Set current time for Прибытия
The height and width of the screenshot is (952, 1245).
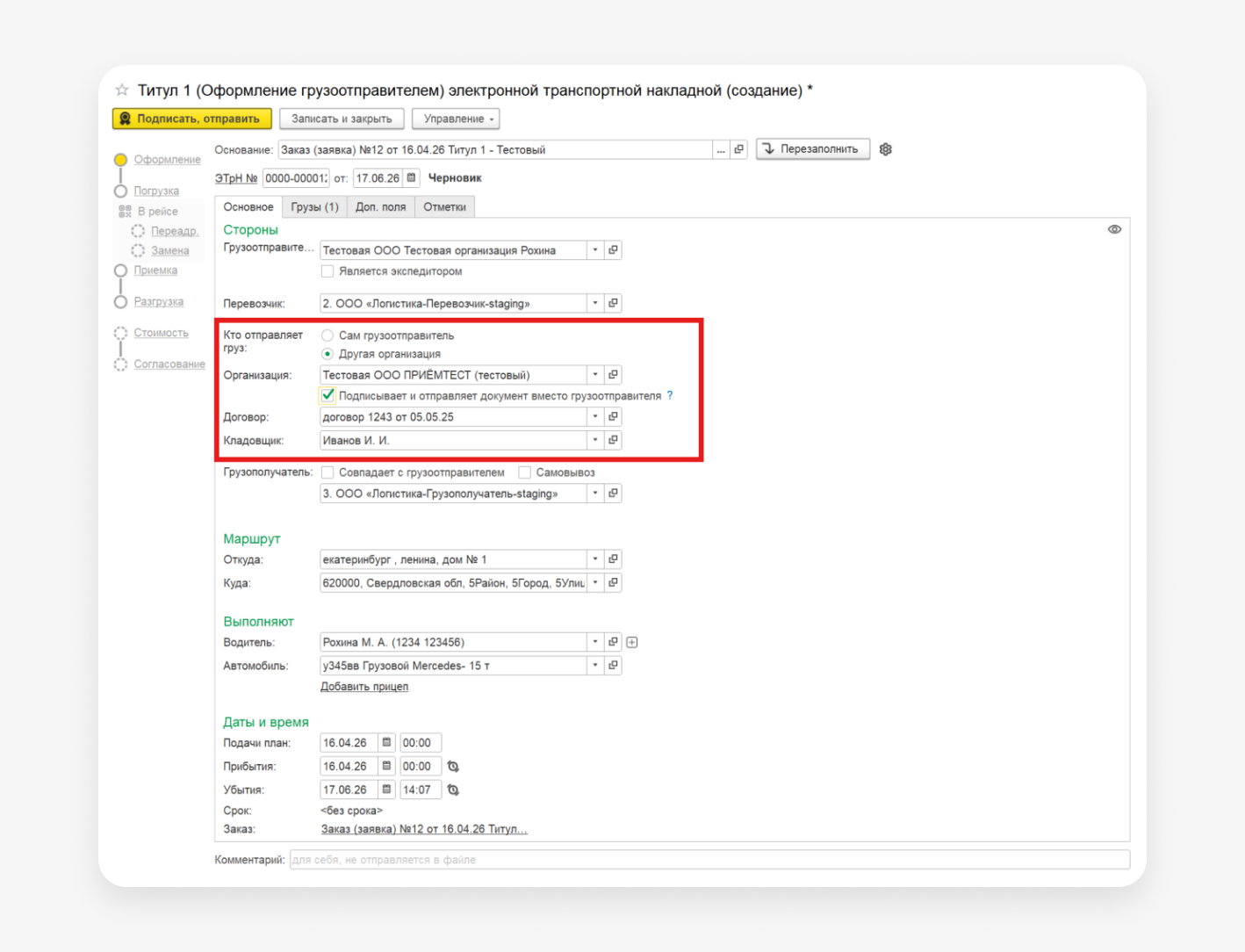453,767
